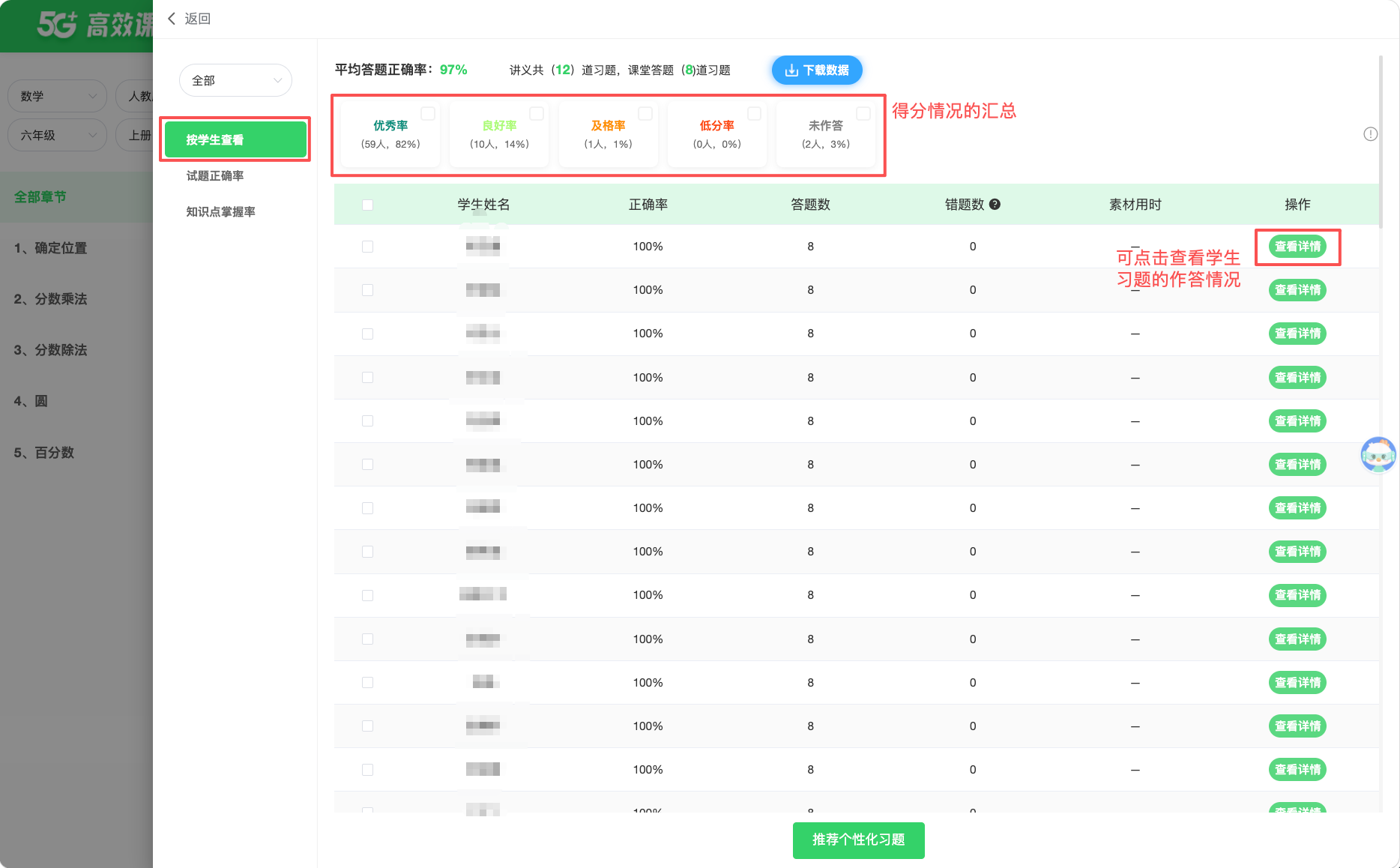Click the 学生姓名 column header

pos(484,205)
